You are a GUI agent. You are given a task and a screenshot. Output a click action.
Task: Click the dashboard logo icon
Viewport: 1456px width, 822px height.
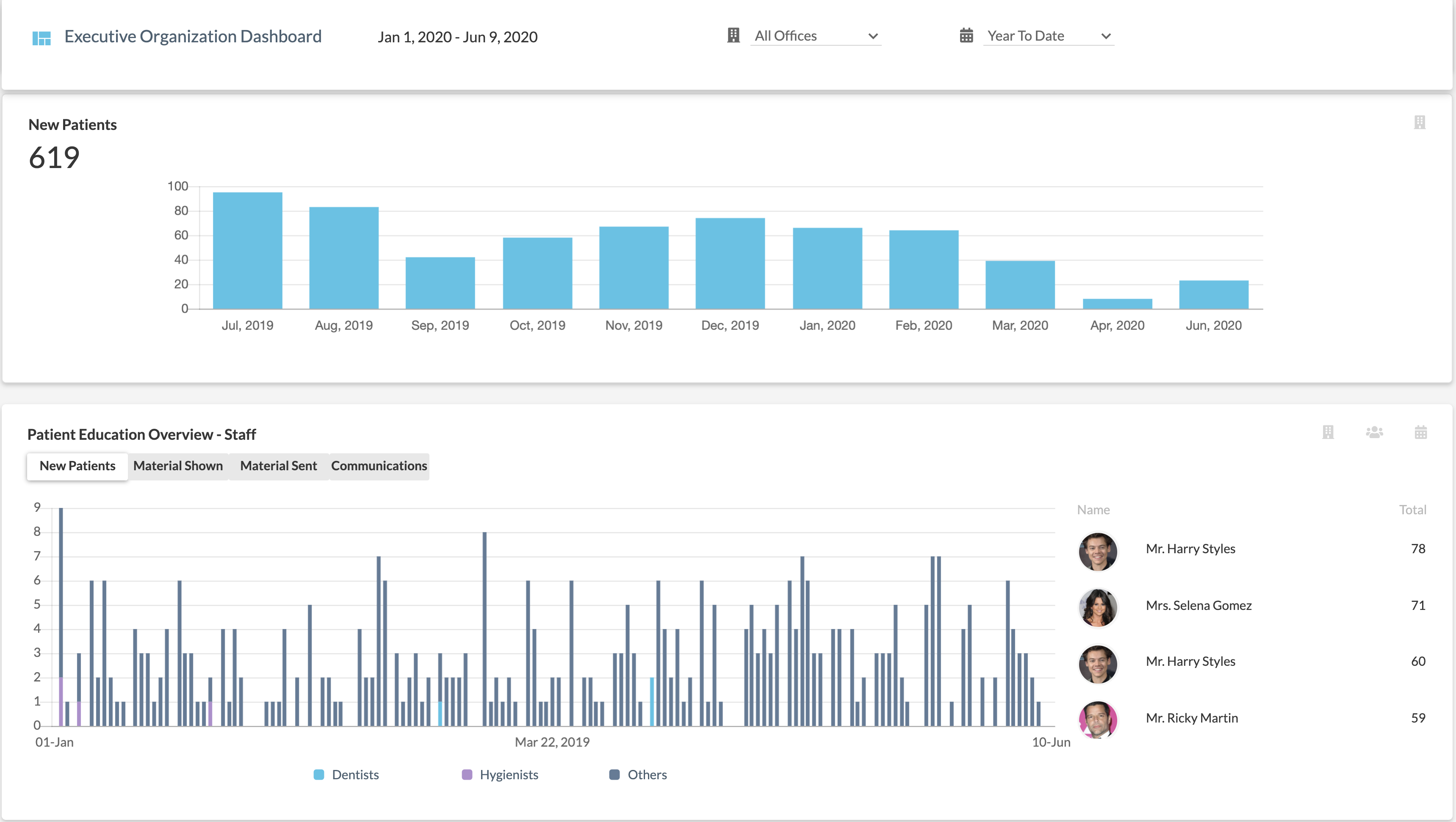pos(41,38)
